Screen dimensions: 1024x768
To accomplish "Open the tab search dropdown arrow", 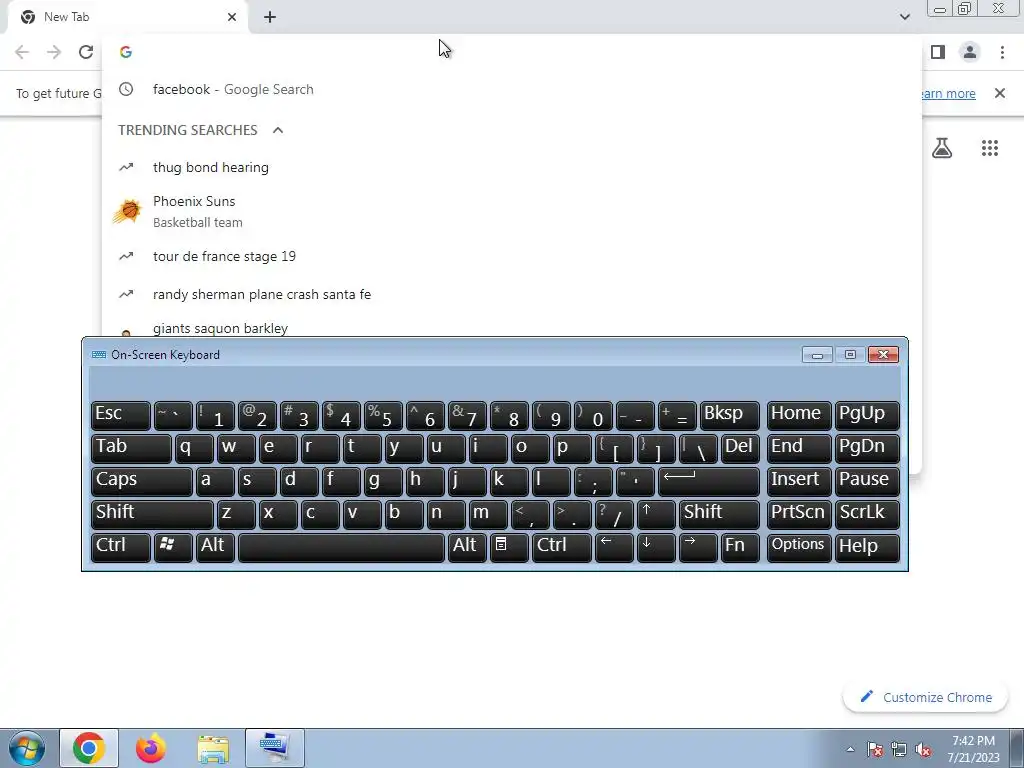I will click(x=904, y=17).
